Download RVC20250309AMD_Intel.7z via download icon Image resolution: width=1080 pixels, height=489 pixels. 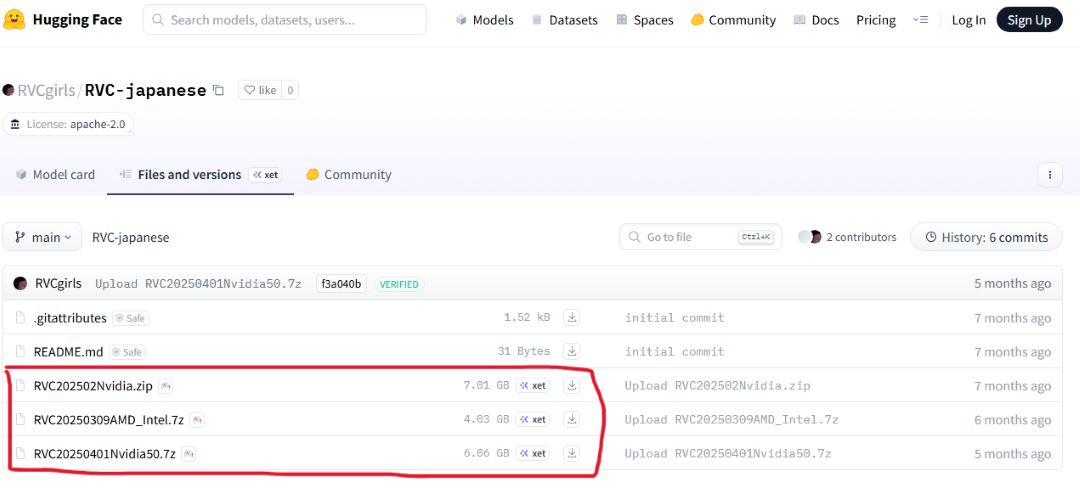[571, 420]
